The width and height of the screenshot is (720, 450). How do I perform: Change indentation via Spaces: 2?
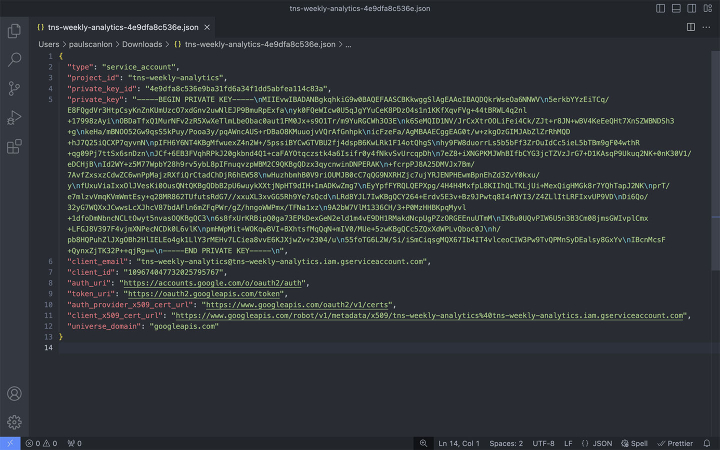pyautogui.click(x=506, y=443)
